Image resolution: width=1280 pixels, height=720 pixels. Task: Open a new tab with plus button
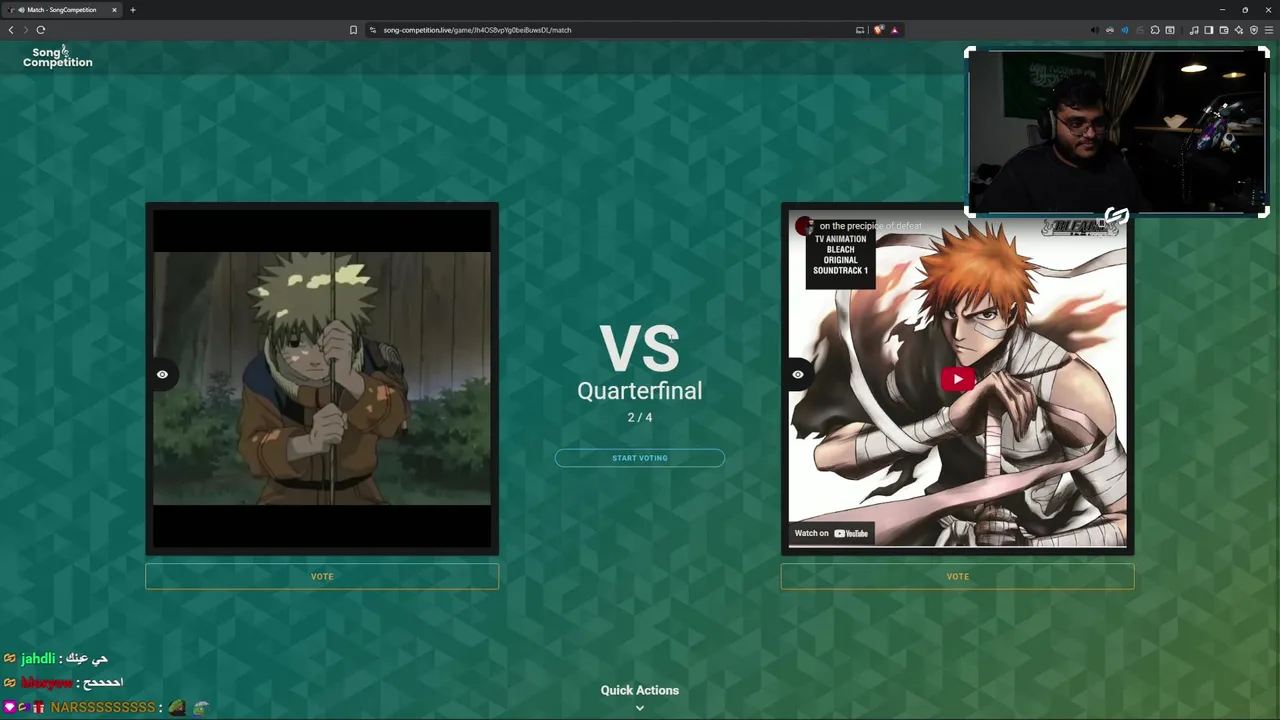coord(132,10)
